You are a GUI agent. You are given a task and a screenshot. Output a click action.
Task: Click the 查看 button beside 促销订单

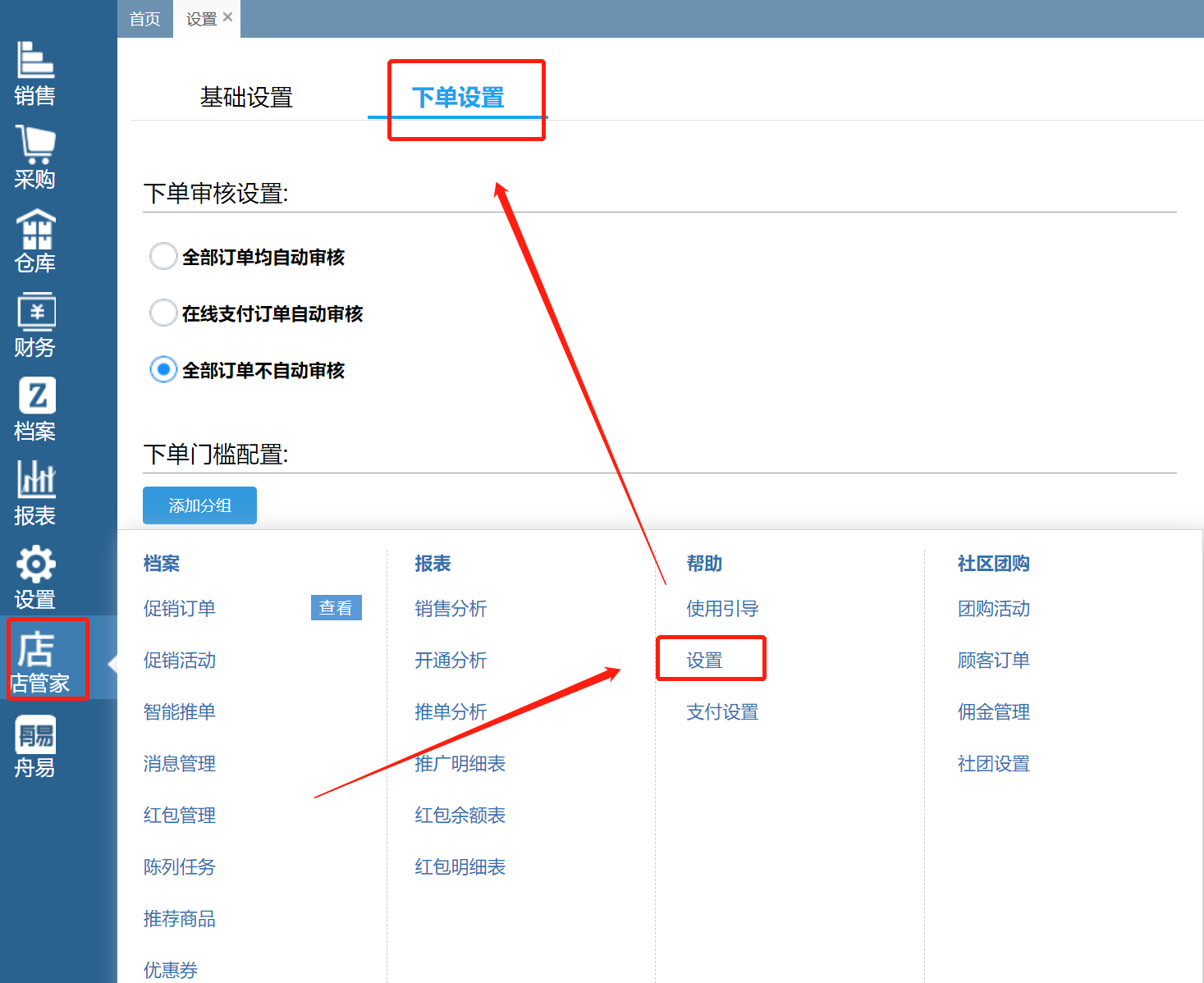[336, 608]
